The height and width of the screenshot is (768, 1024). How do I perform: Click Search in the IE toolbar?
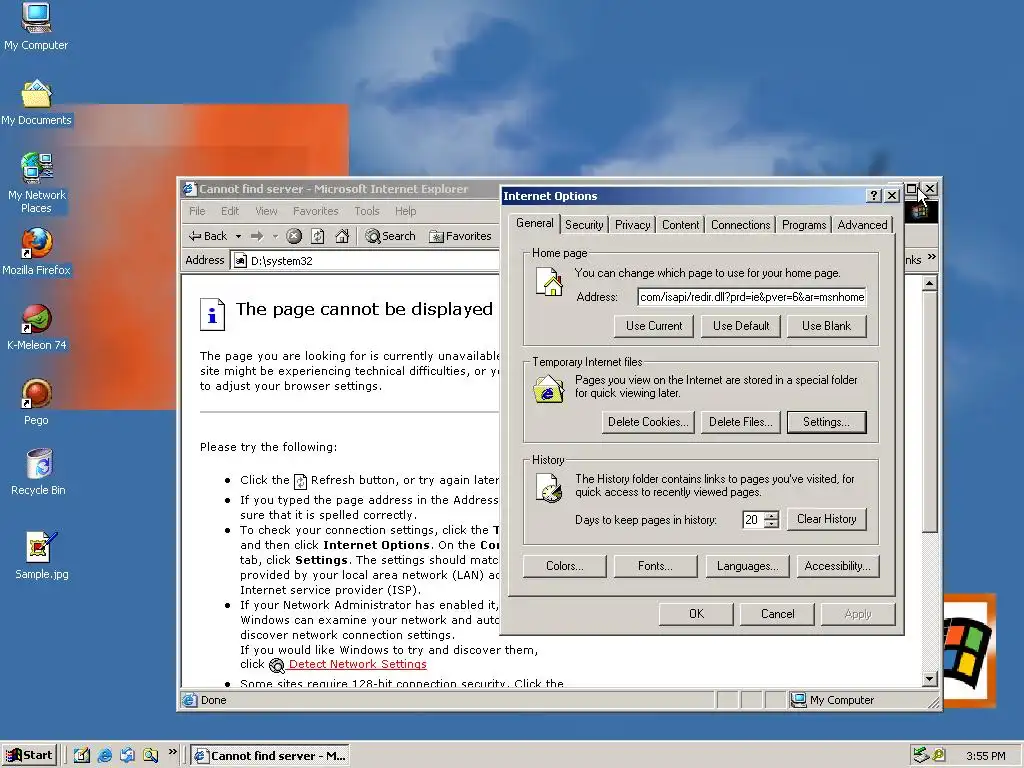pyautogui.click(x=391, y=236)
